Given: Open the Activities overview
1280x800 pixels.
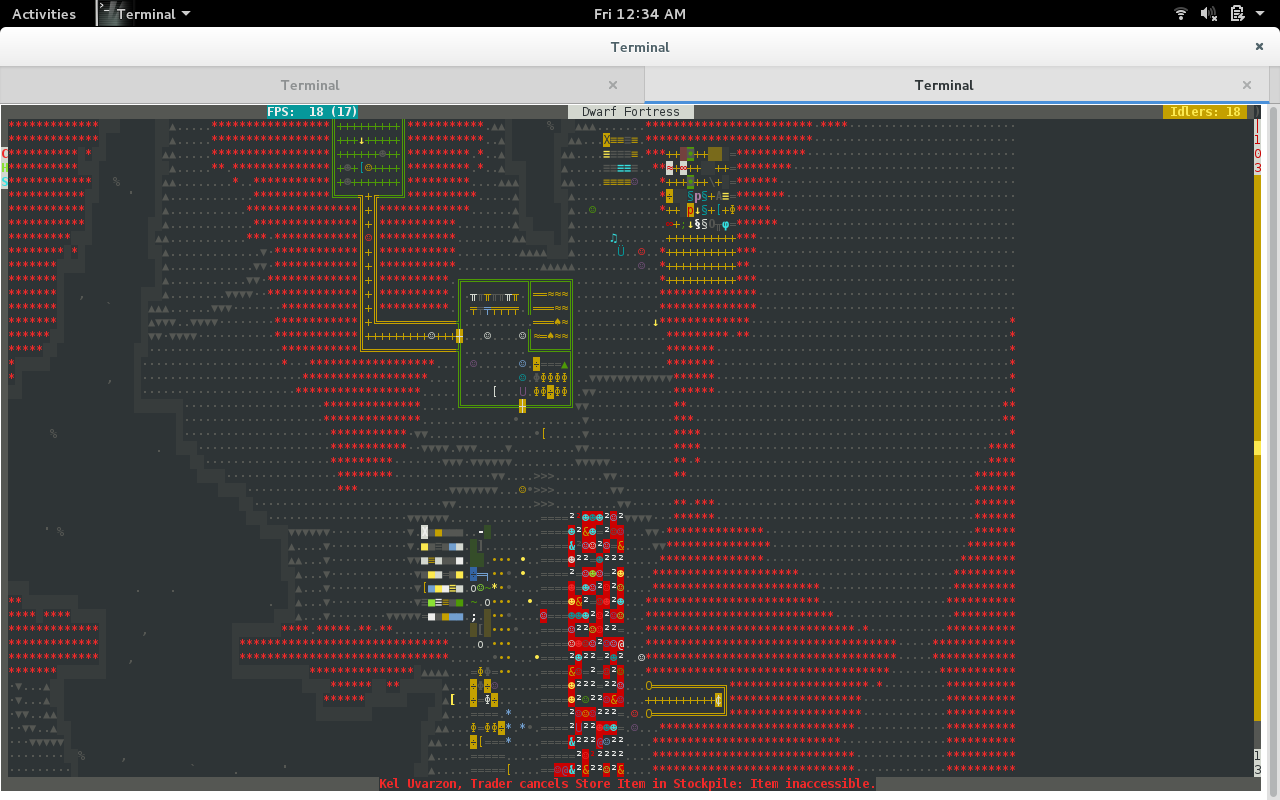Looking at the screenshot, I should point(44,14).
